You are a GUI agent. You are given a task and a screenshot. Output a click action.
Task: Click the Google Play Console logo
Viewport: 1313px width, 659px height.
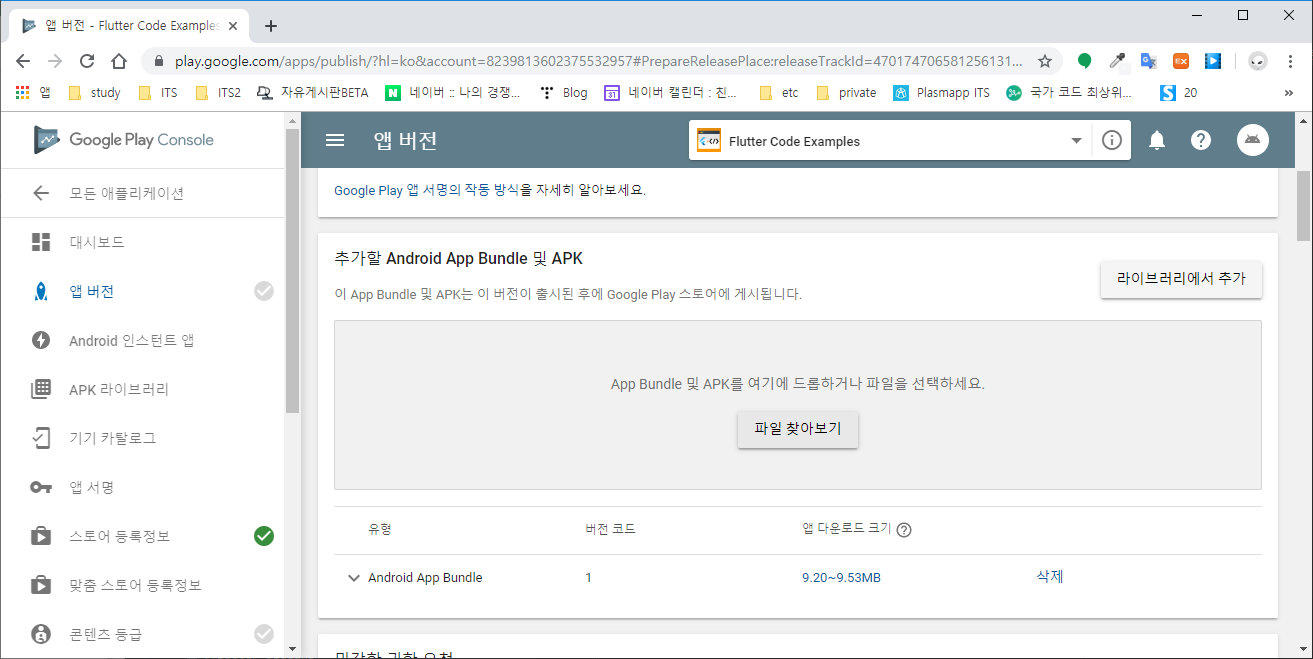point(124,140)
